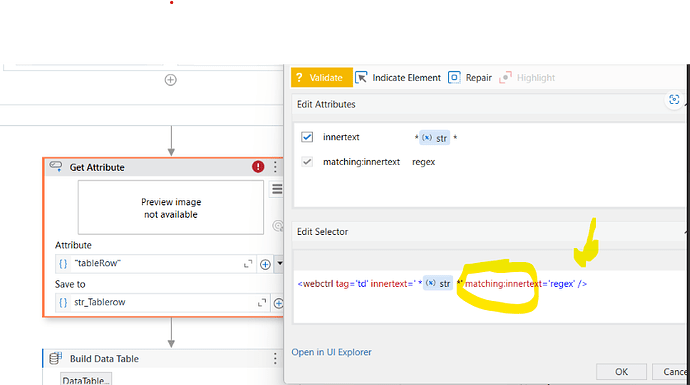The width and height of the screenshot is (690, 385).
Task: Click the Repair selector icon
Action: [x=454, y=77]
